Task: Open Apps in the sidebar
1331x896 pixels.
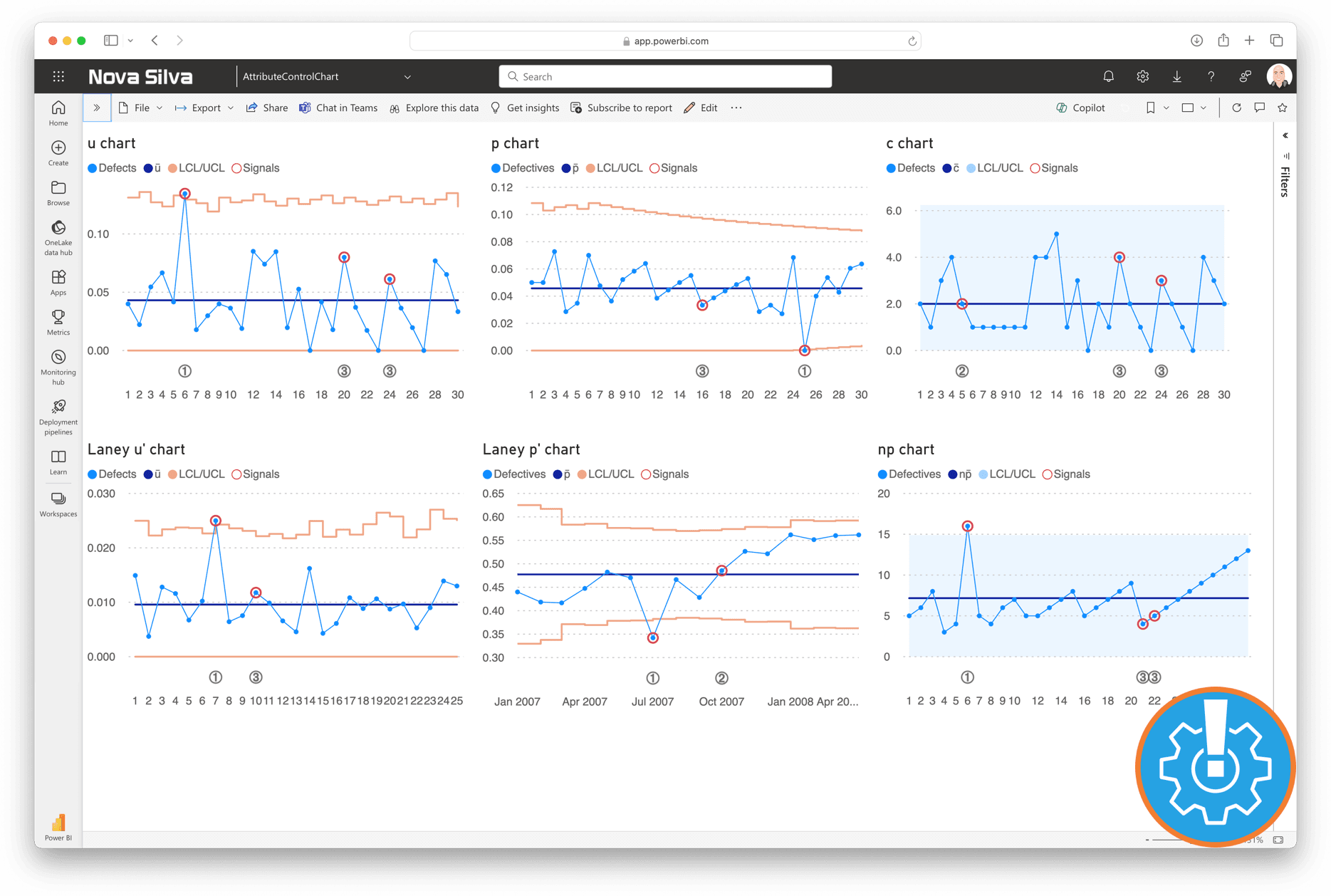Action: 58,283
